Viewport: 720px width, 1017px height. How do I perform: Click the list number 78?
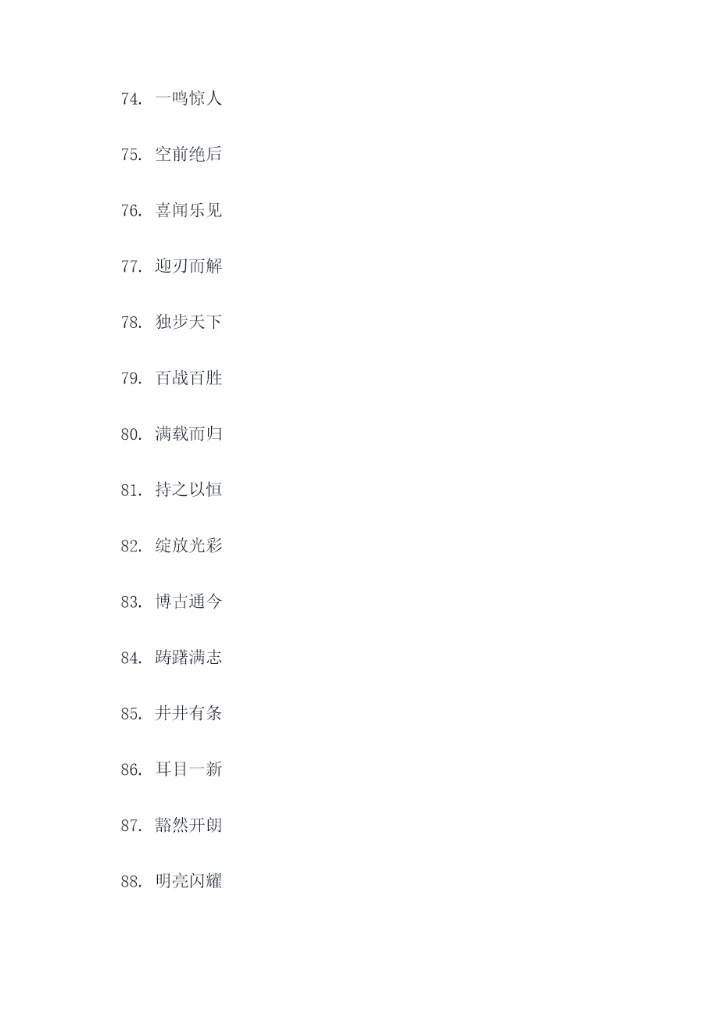click(131, 323)
